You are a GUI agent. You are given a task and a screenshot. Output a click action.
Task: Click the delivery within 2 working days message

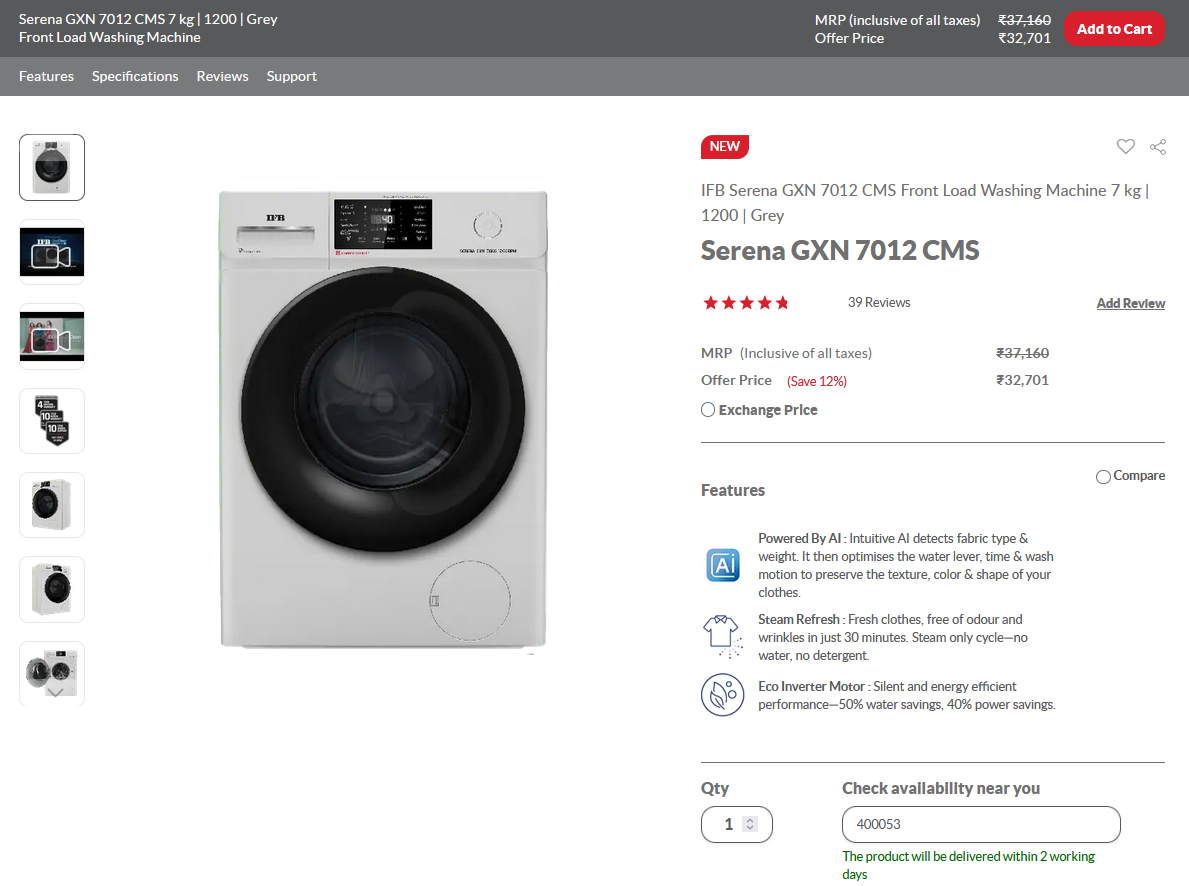[968, 865]
